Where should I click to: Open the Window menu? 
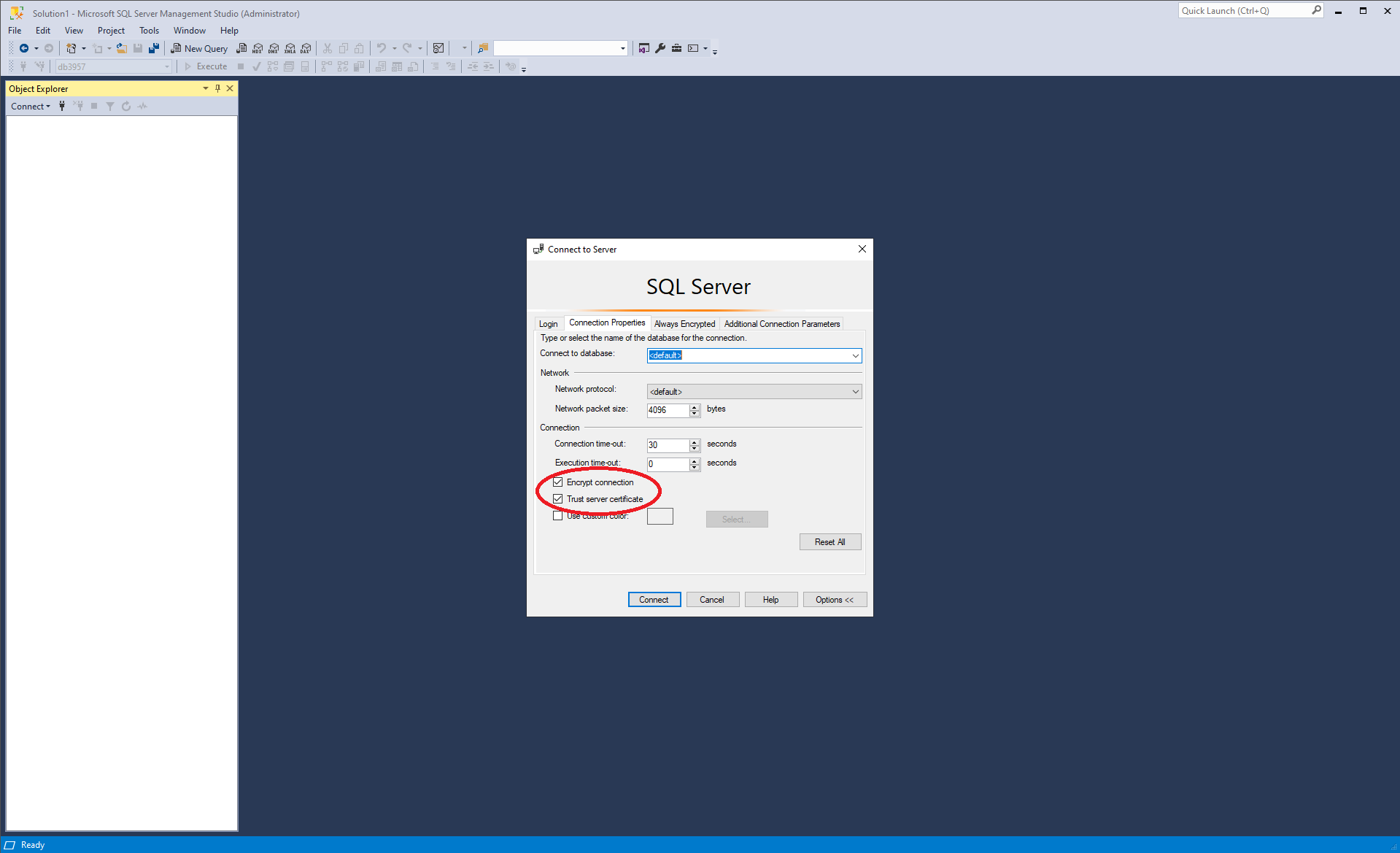(190, 31)
